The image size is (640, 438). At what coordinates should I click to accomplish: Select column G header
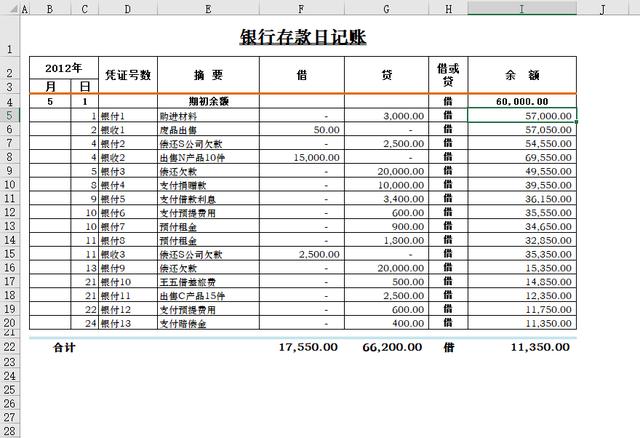pyautogui.click(x=386, y=8)
